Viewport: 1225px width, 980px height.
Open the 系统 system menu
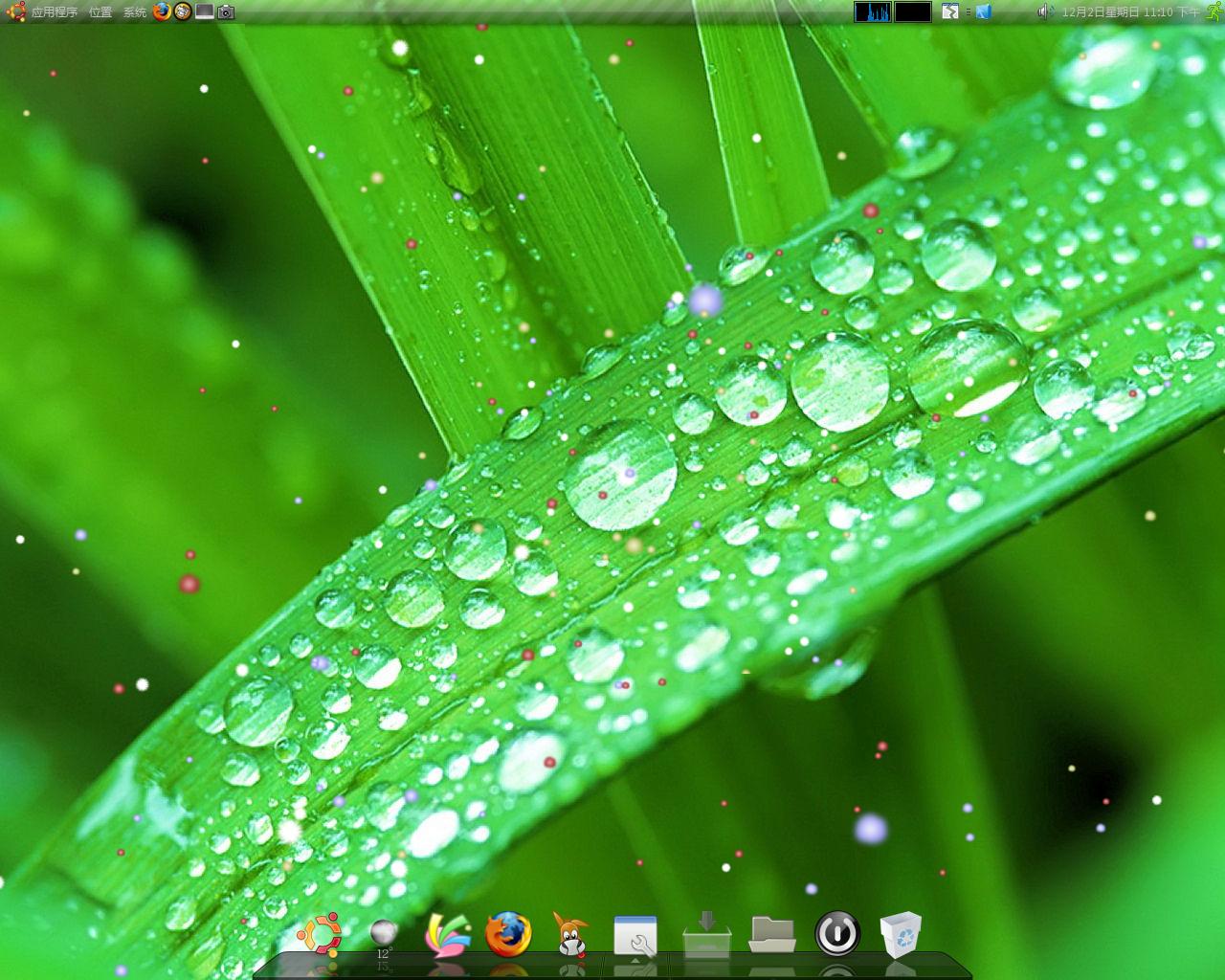coord(135,11)
